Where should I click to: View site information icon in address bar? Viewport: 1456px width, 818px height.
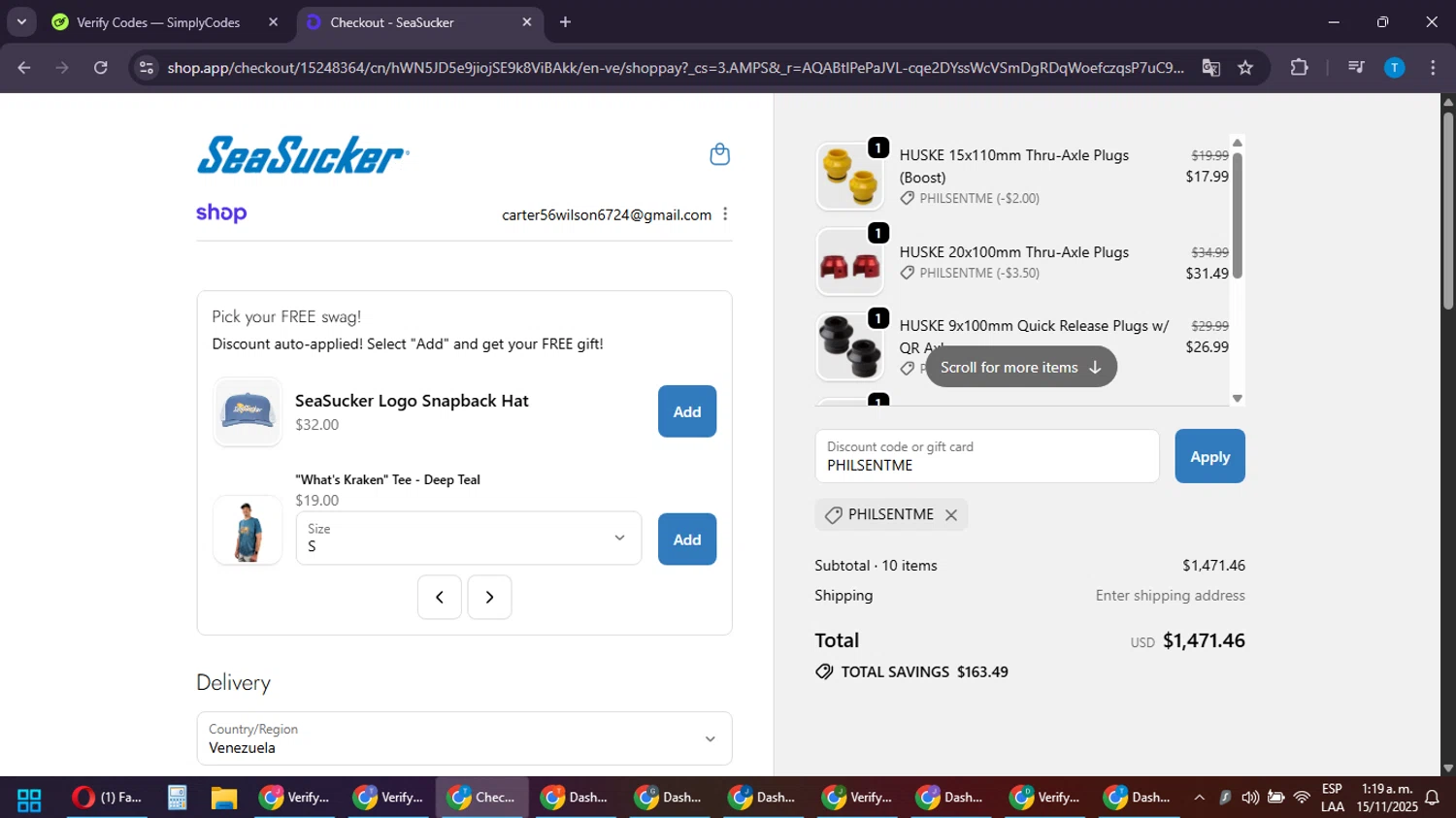click(147, 68)
